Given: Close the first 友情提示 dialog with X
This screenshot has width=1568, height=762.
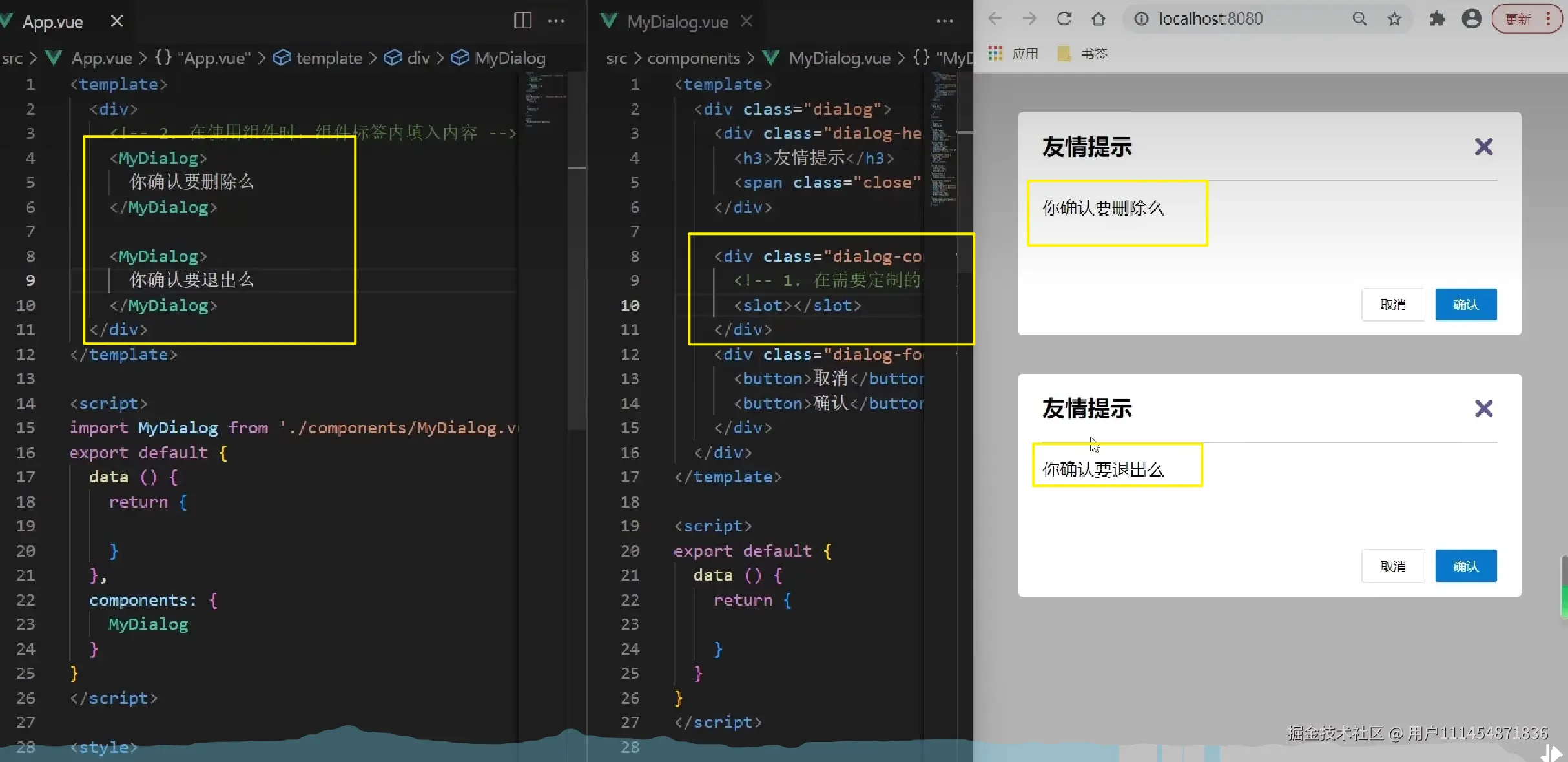Looking at the screenshot, I should (1483, 147).
